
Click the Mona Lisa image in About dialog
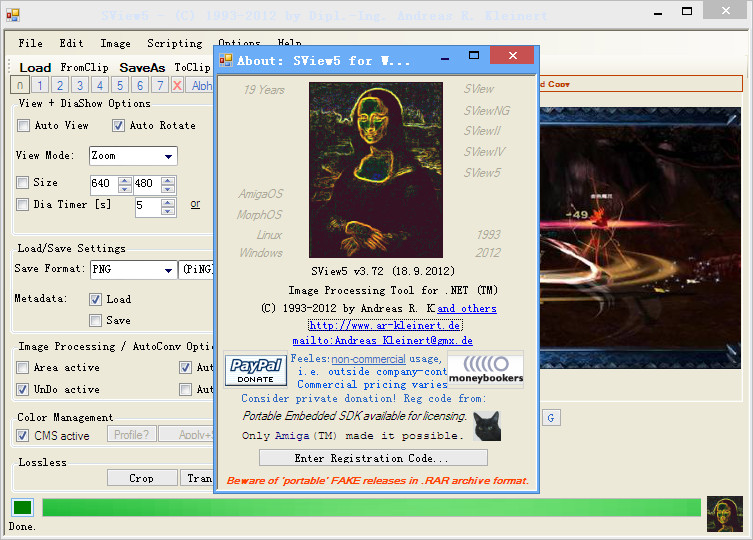(376, 170)
